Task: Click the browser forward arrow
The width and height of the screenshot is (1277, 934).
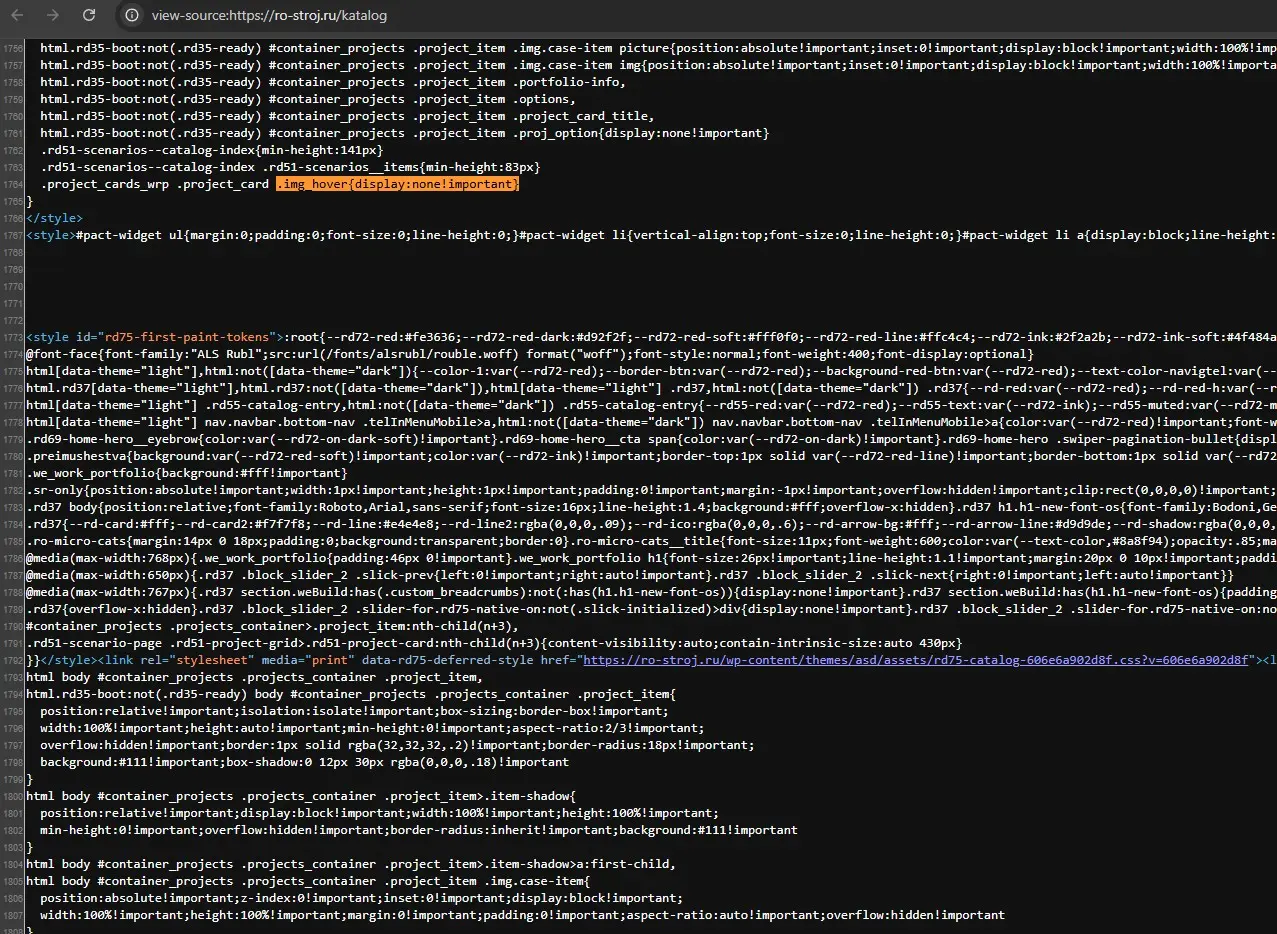Action: click(53, 15)
